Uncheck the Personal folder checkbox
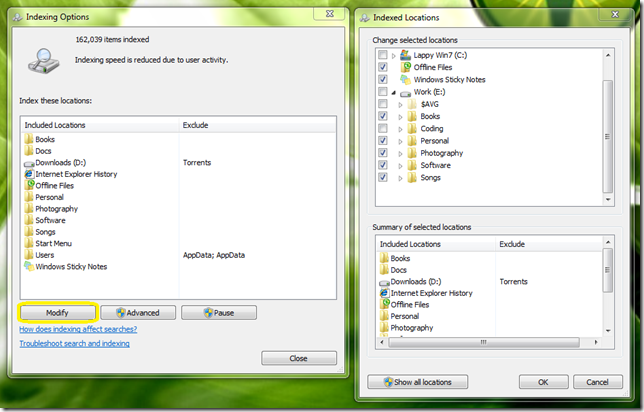Image resolution: width=644 pixels, height=412 pixels. point(383,140)
